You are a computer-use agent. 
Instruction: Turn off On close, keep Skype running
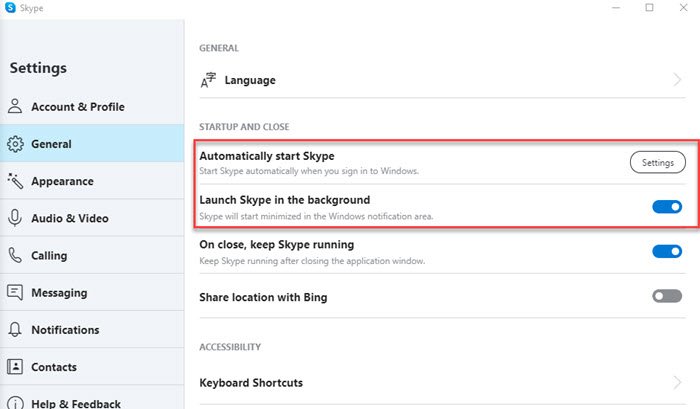[666, 252]
